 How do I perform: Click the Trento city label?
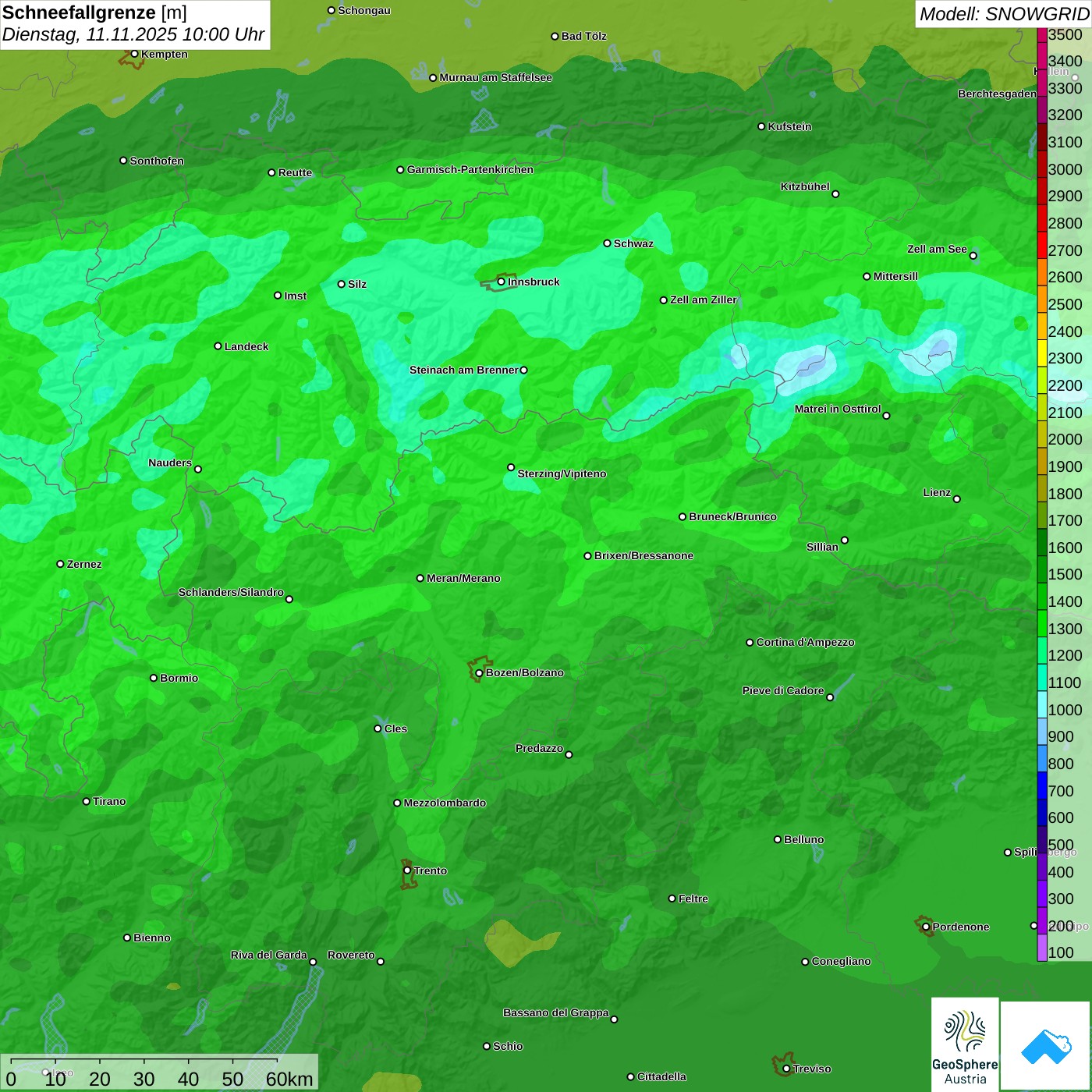[430, 870]
